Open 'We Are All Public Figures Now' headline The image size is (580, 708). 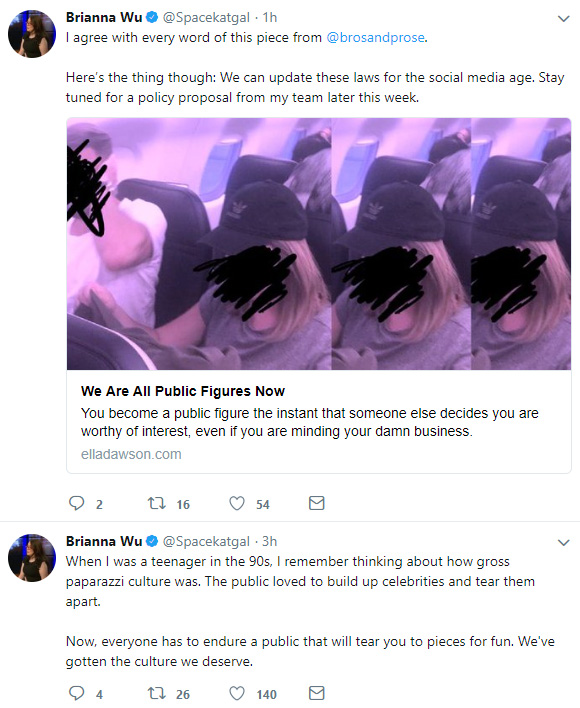(x=183, y=391)
